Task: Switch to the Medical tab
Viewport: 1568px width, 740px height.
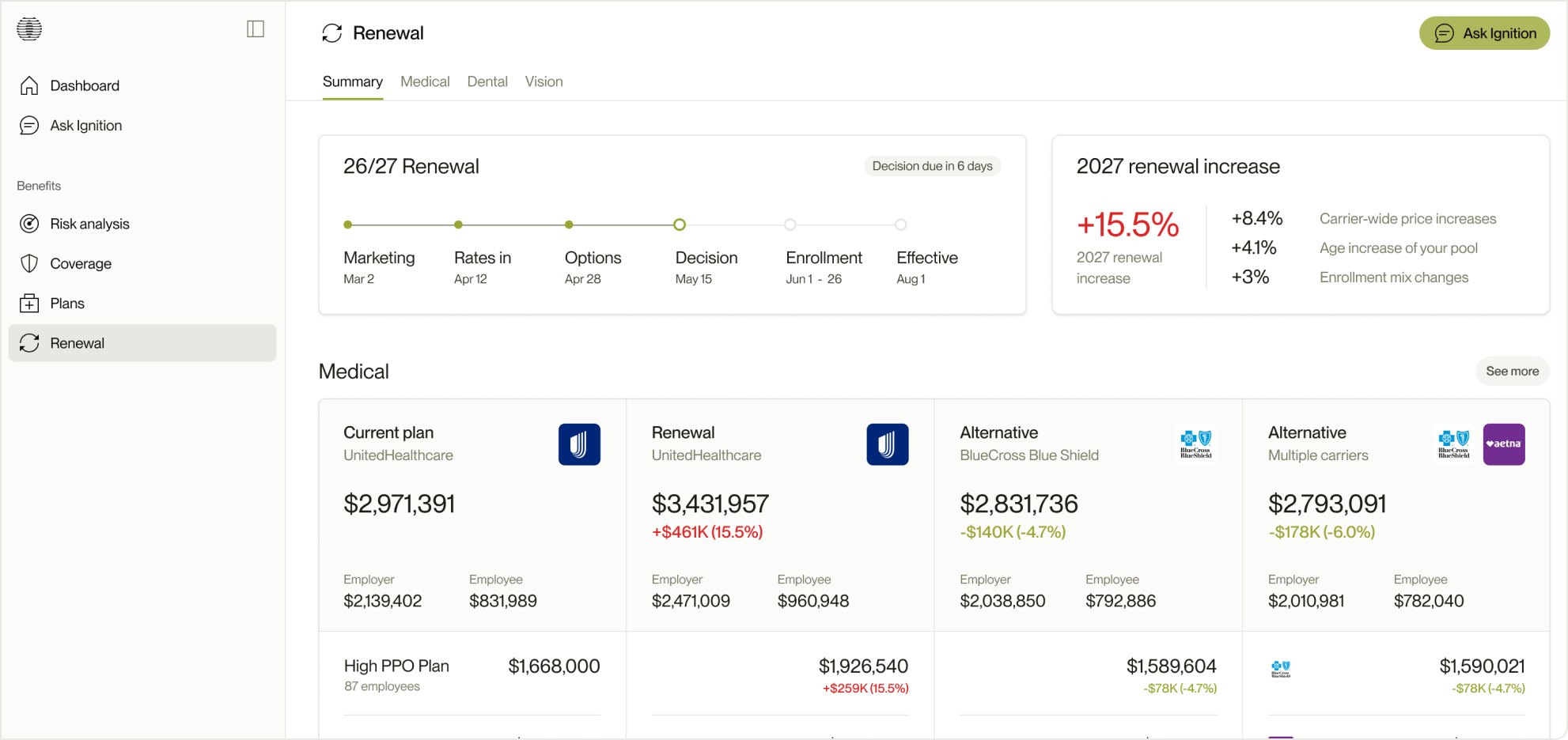Action: point(425,81)
